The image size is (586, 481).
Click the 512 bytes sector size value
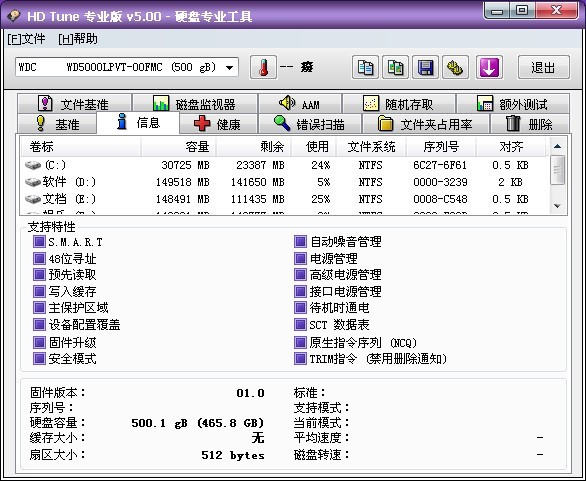233,455
